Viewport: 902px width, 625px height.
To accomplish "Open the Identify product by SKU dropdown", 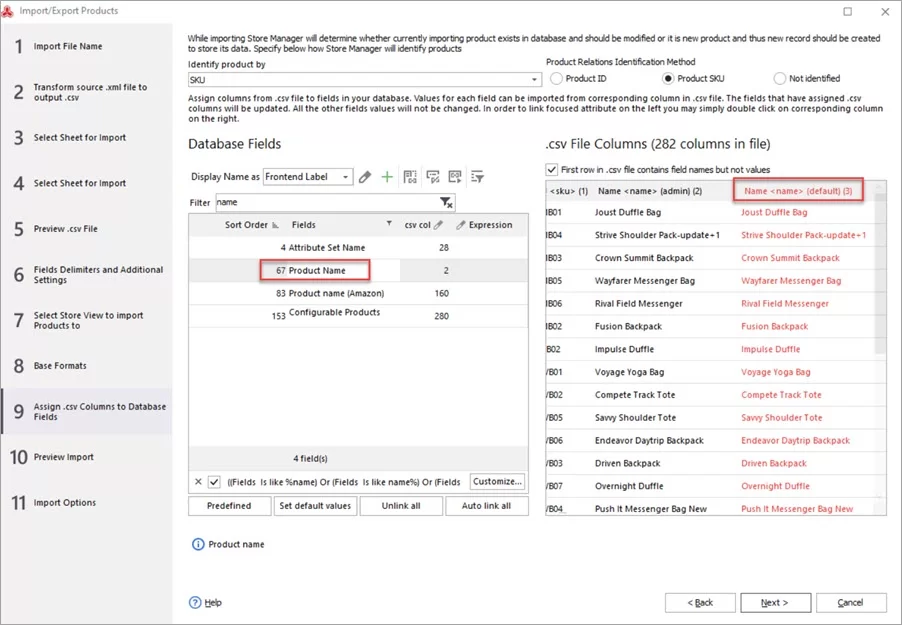I will coord(534,79).
